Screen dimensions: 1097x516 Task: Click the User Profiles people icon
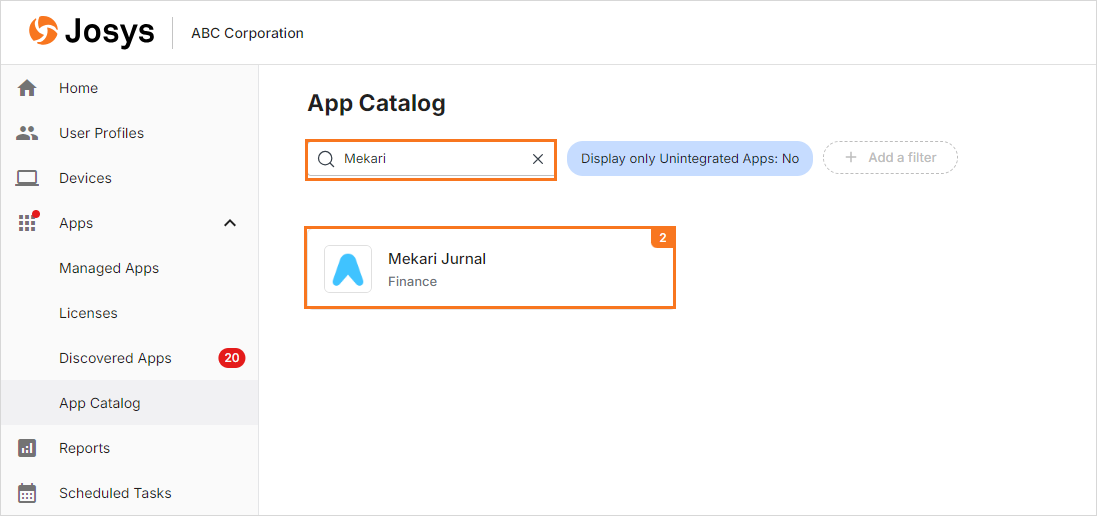coord(27,133)
